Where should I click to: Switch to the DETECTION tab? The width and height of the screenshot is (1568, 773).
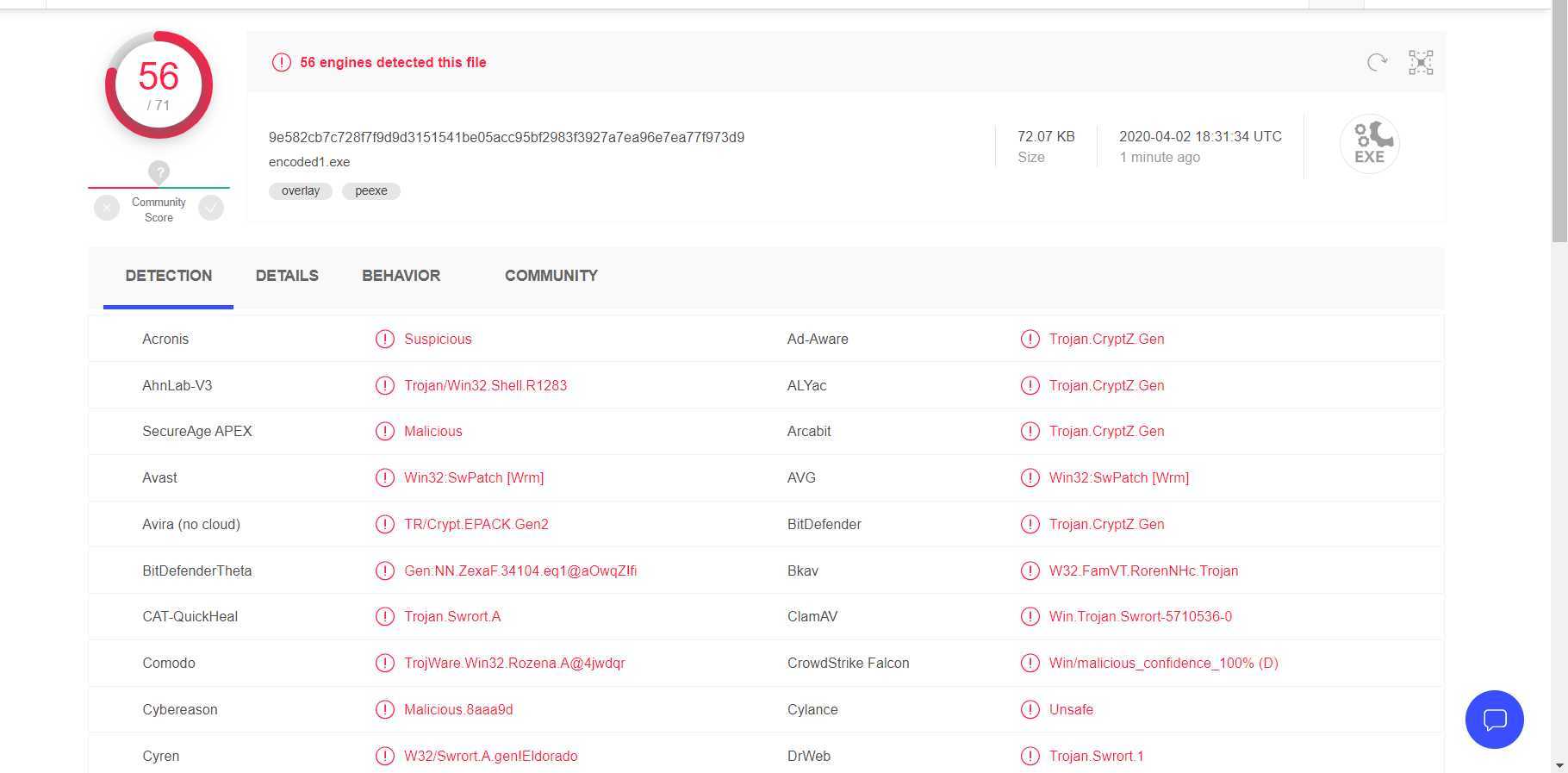click(169, 276)
